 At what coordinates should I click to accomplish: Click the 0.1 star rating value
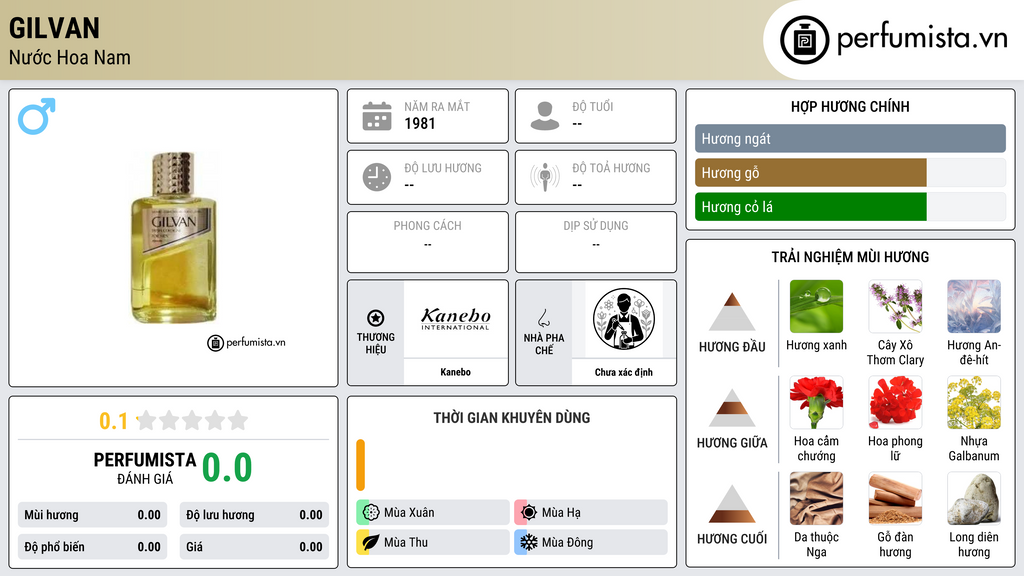(114, 421)
